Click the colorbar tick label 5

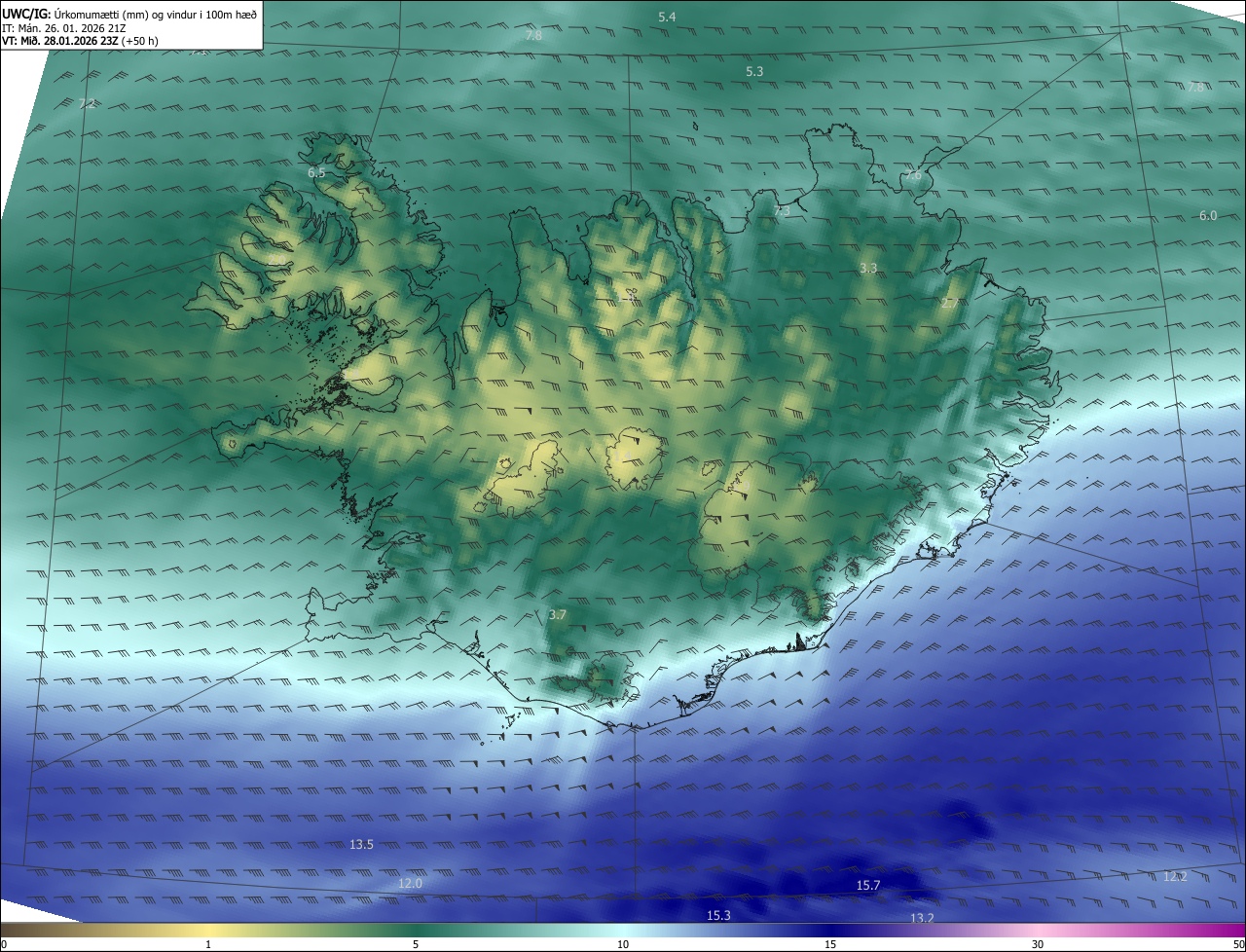click(x=416, y=944)
